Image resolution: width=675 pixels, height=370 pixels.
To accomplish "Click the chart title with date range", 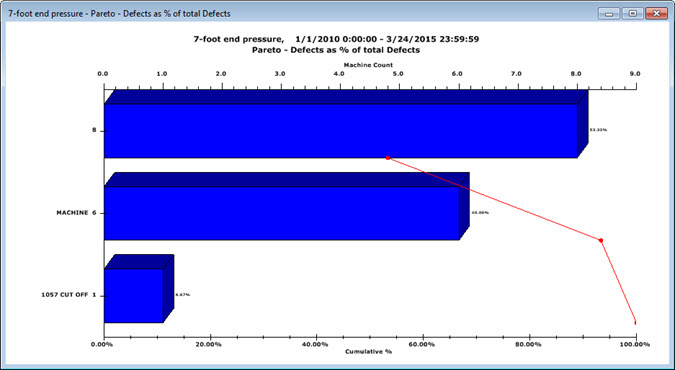I will pyautogui.click(x=336, y=39).
